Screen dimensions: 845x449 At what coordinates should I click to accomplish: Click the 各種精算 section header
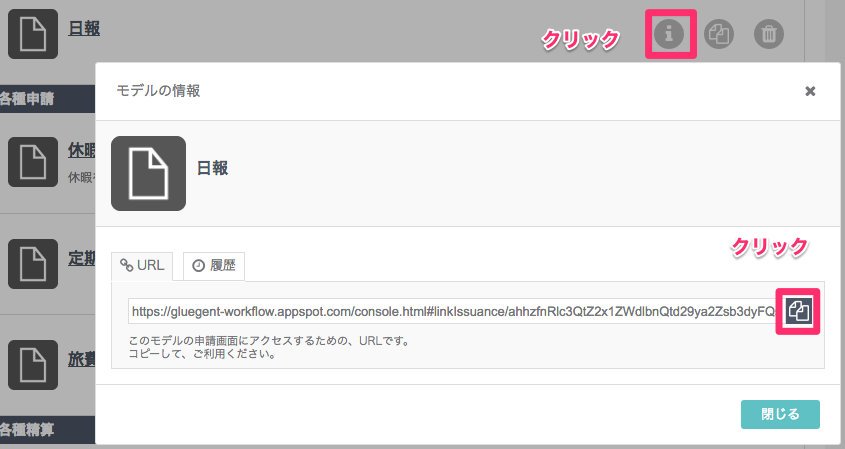(47, 430)
